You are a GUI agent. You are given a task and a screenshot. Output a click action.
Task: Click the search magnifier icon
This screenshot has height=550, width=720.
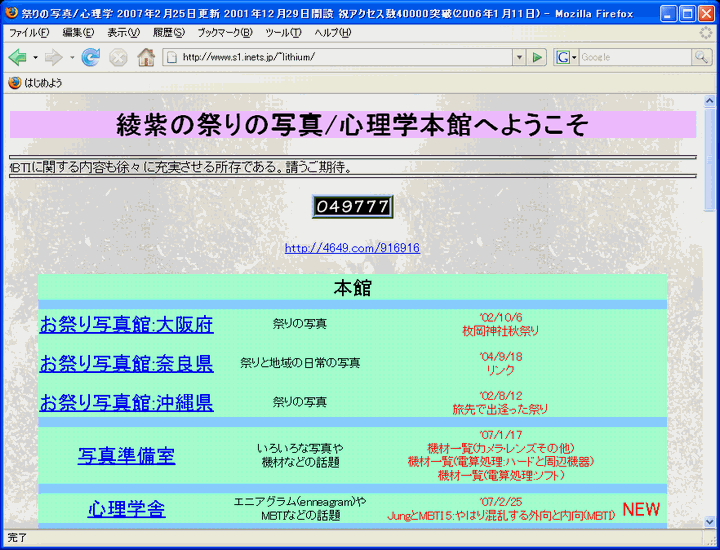tap(702, 58)
